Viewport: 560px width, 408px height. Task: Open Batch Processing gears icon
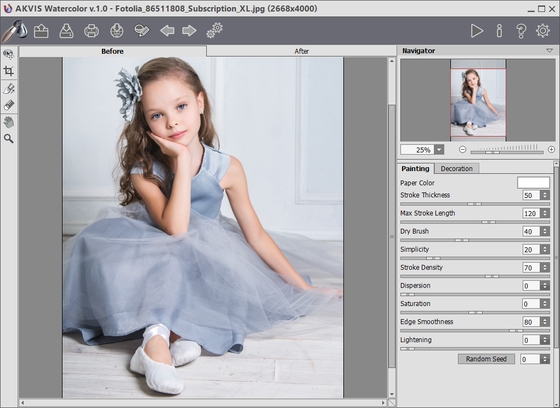pos(215,30)
